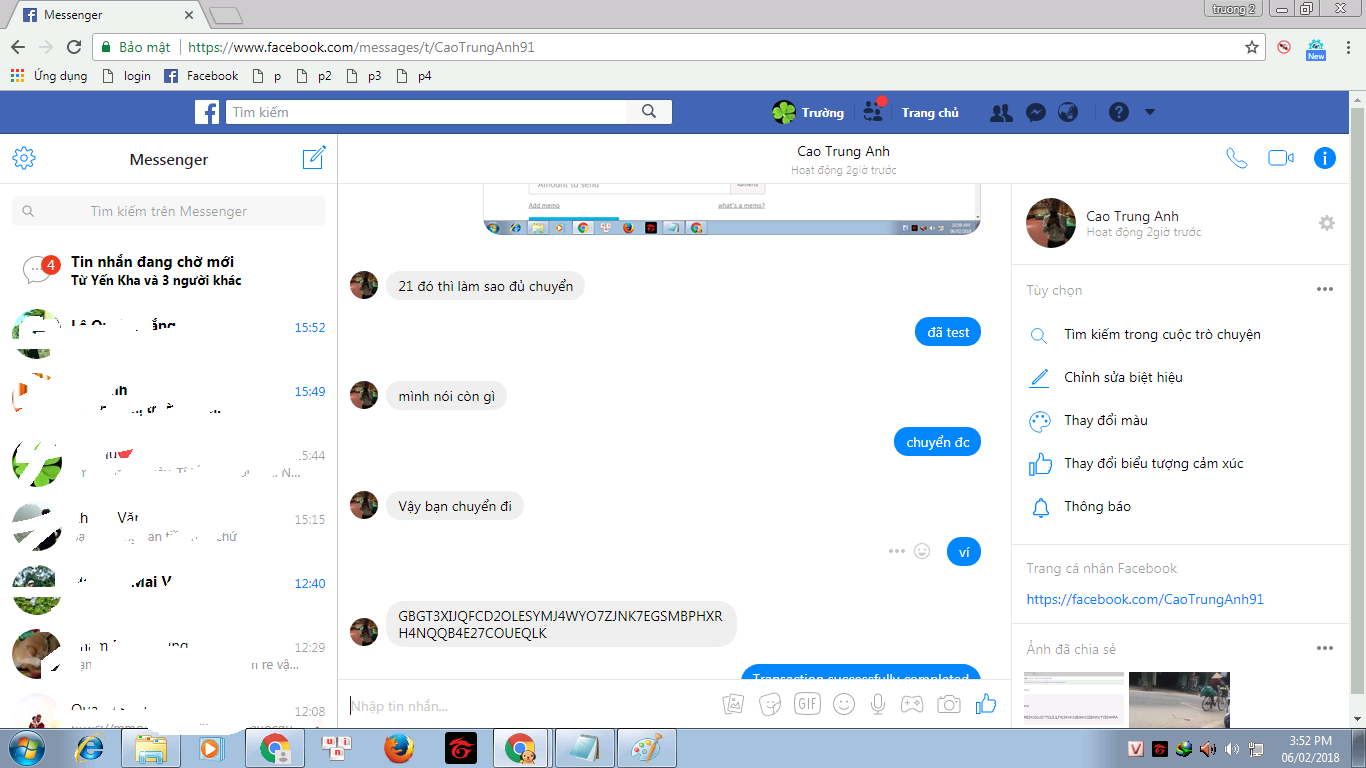Viewport: 1366px width, 768px height.
Task: Open the GIF picker
Action: [x=807, y=704]
